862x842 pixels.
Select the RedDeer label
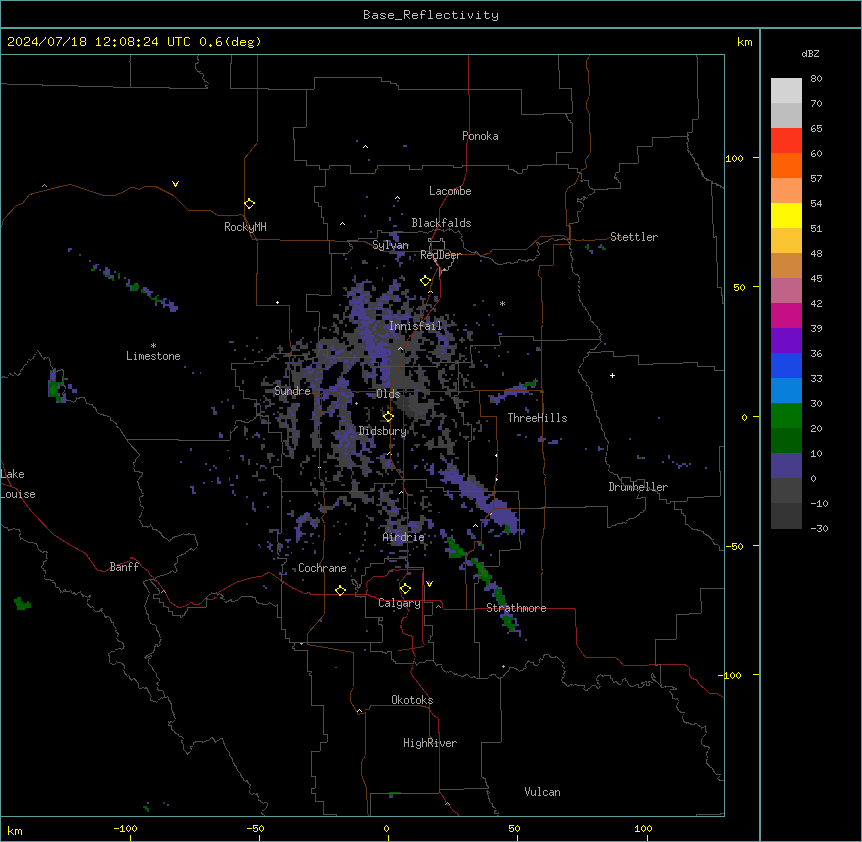click(440, 255)
